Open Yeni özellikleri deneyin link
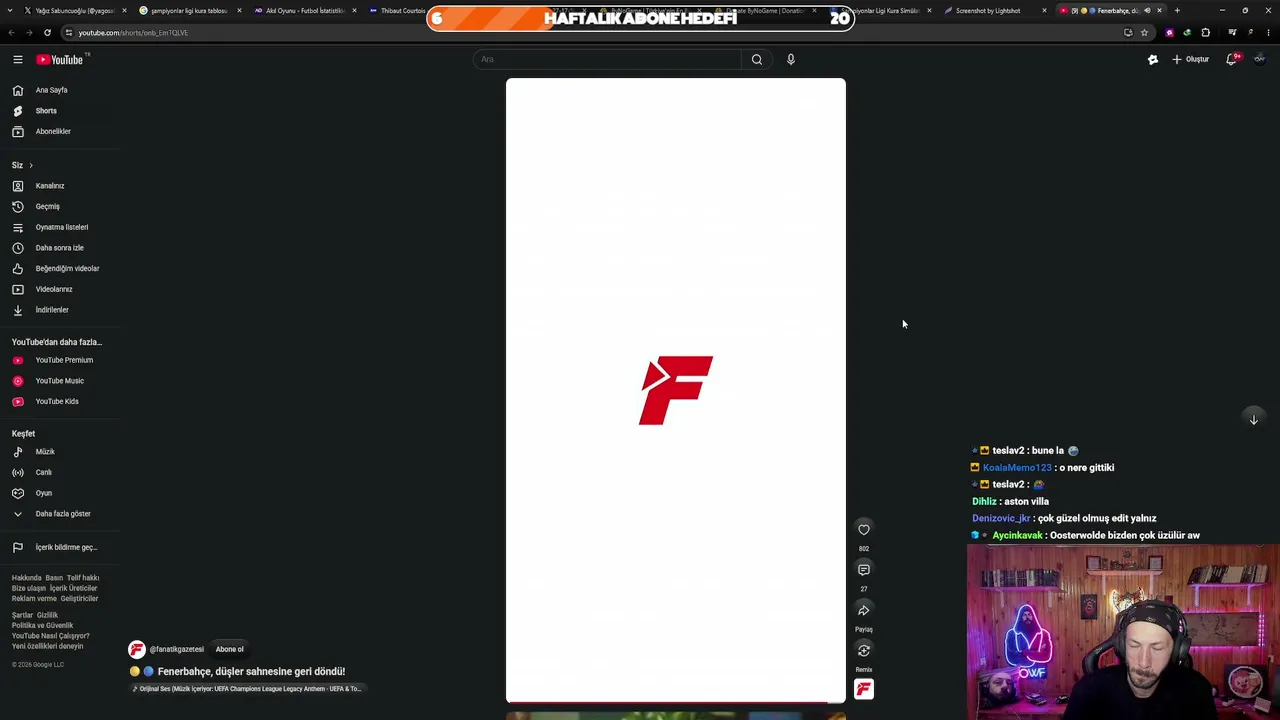1280x720 pixels. click(x=48, y=646)
